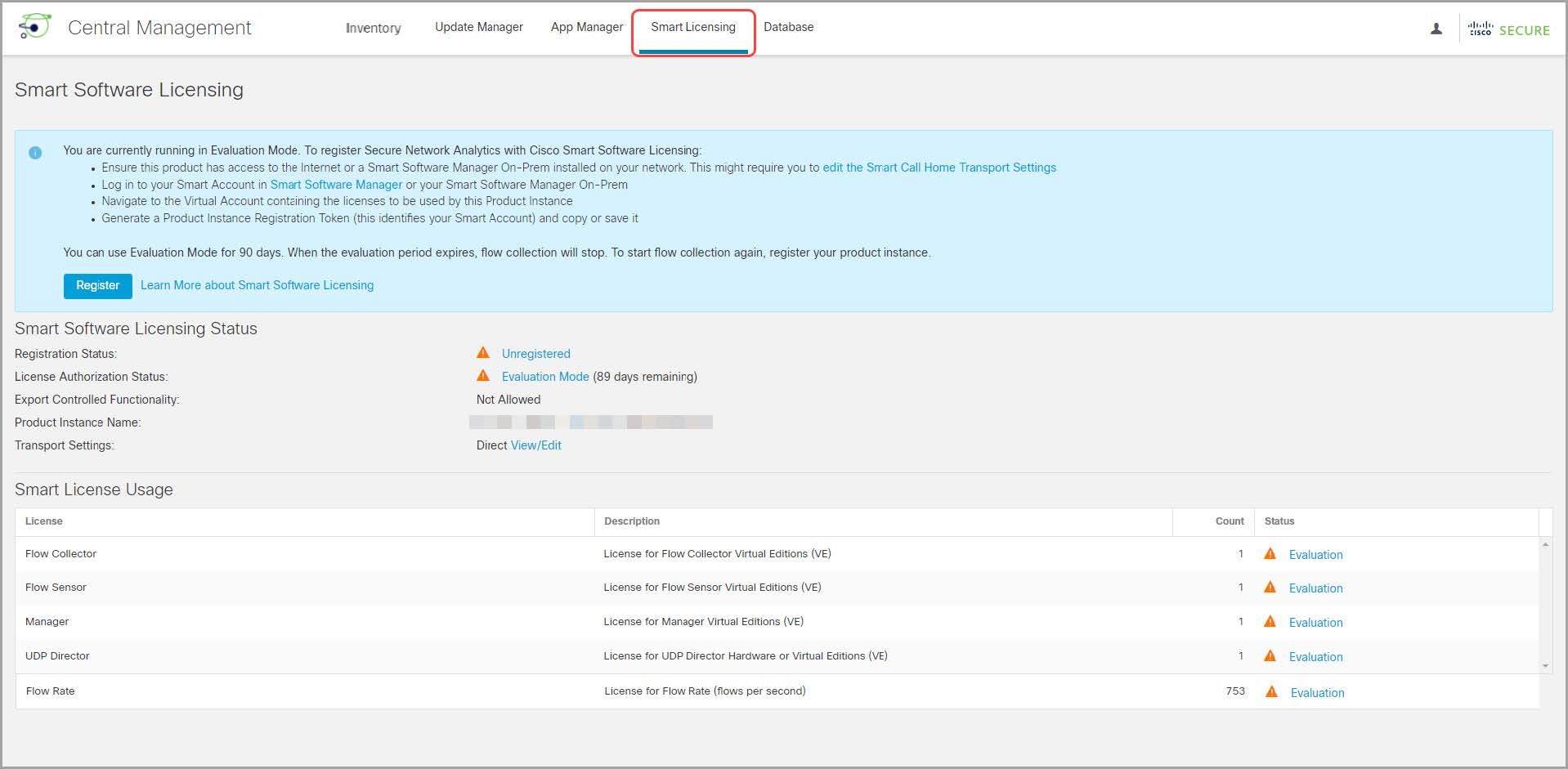Click warning icon in Manager row
The width and height of the screenshot is (1568, 769).
1270,621
